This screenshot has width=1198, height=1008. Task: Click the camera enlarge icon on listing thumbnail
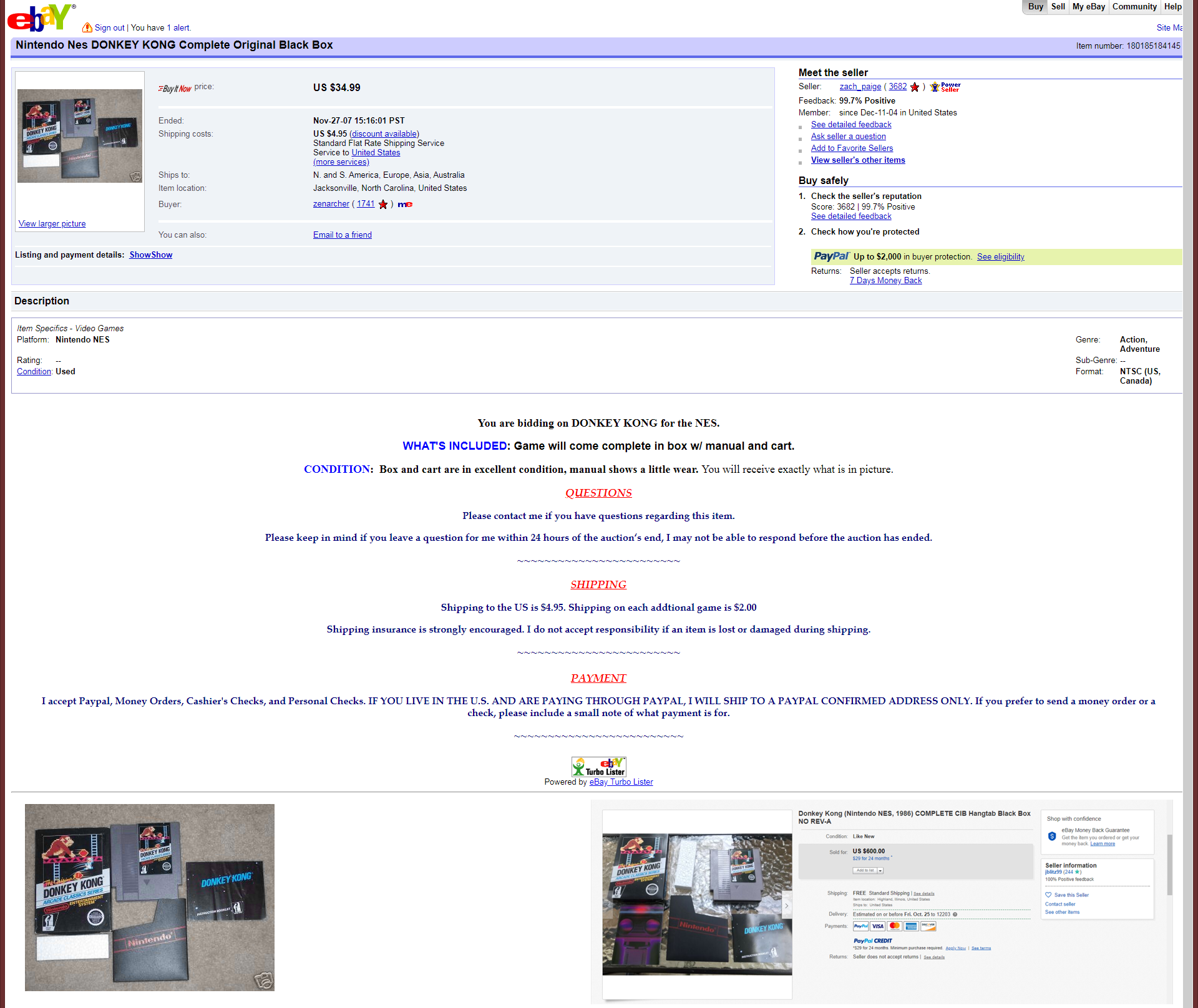pos(135,177)
